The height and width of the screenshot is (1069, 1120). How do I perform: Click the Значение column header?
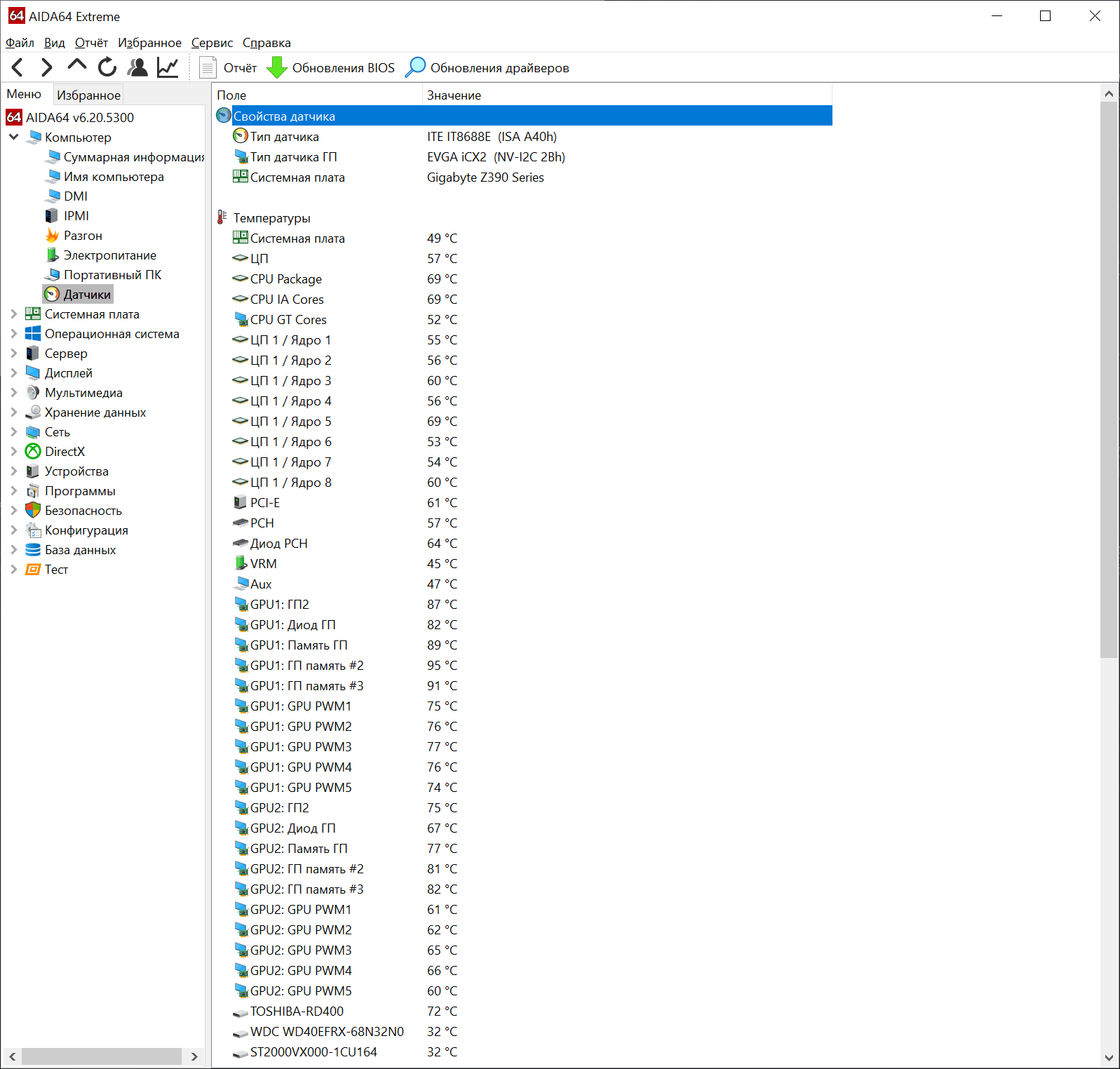click(x=627, y=95)
